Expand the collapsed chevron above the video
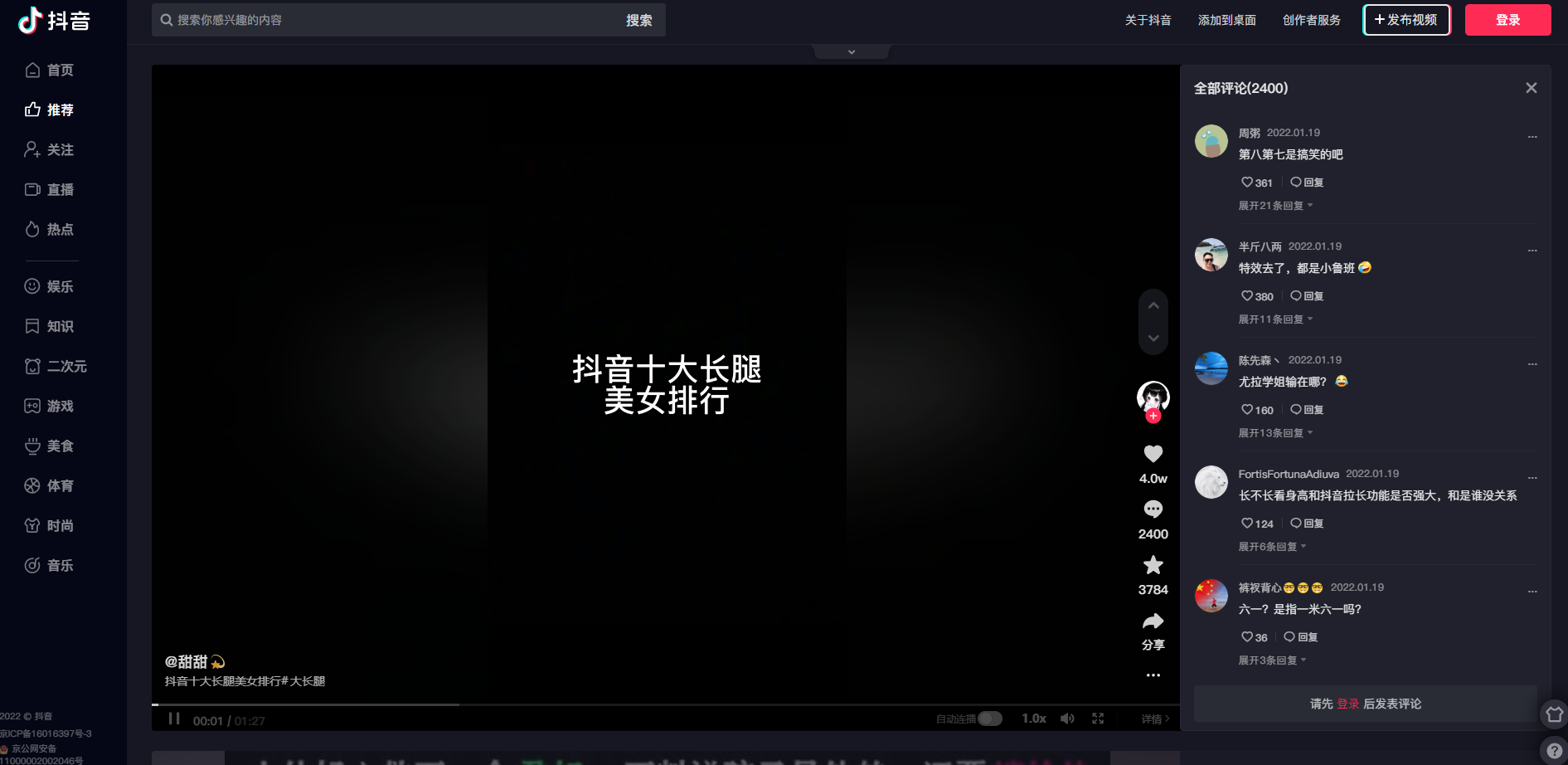The height and width of the screenshot is (765, 1568). click(x=852, y=51)
